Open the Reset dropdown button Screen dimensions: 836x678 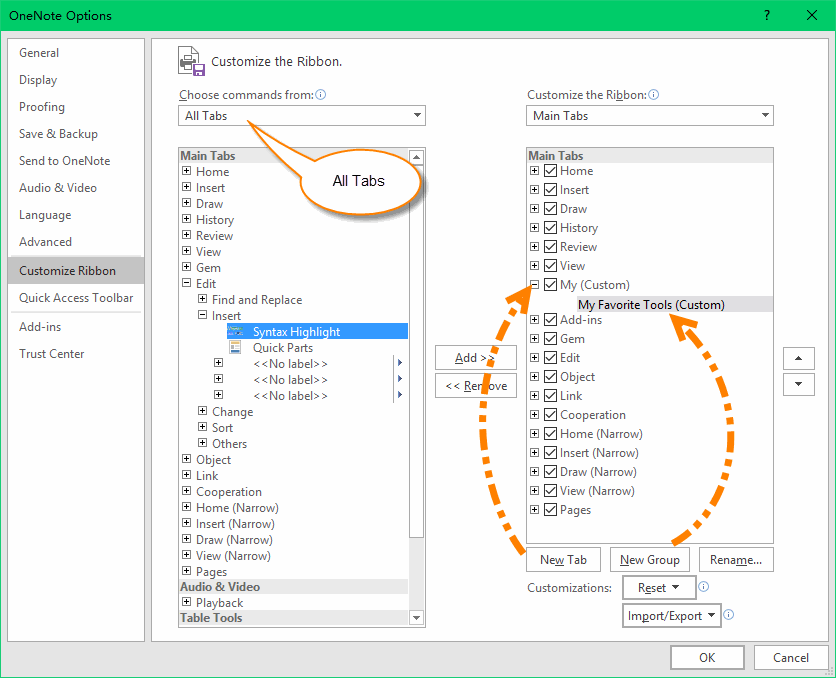(x=659, y=587)
